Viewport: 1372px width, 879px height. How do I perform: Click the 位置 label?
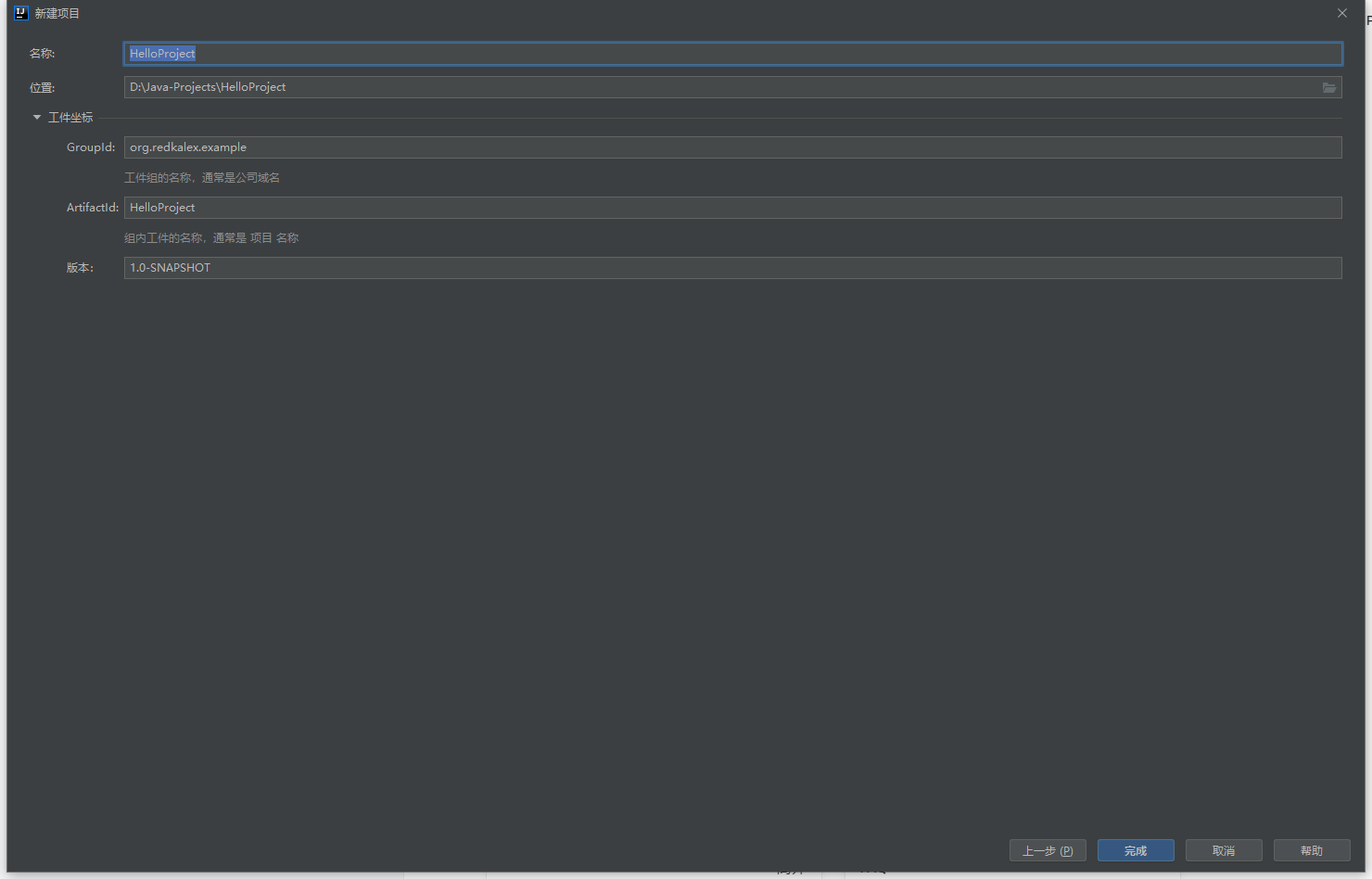[x=42, y=88]
